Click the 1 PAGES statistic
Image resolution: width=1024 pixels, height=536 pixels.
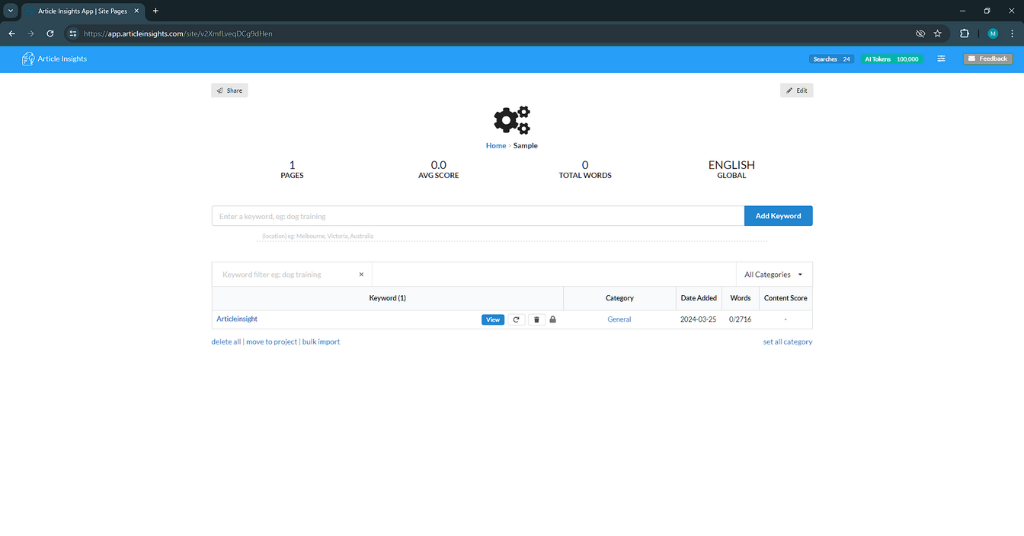292,169
